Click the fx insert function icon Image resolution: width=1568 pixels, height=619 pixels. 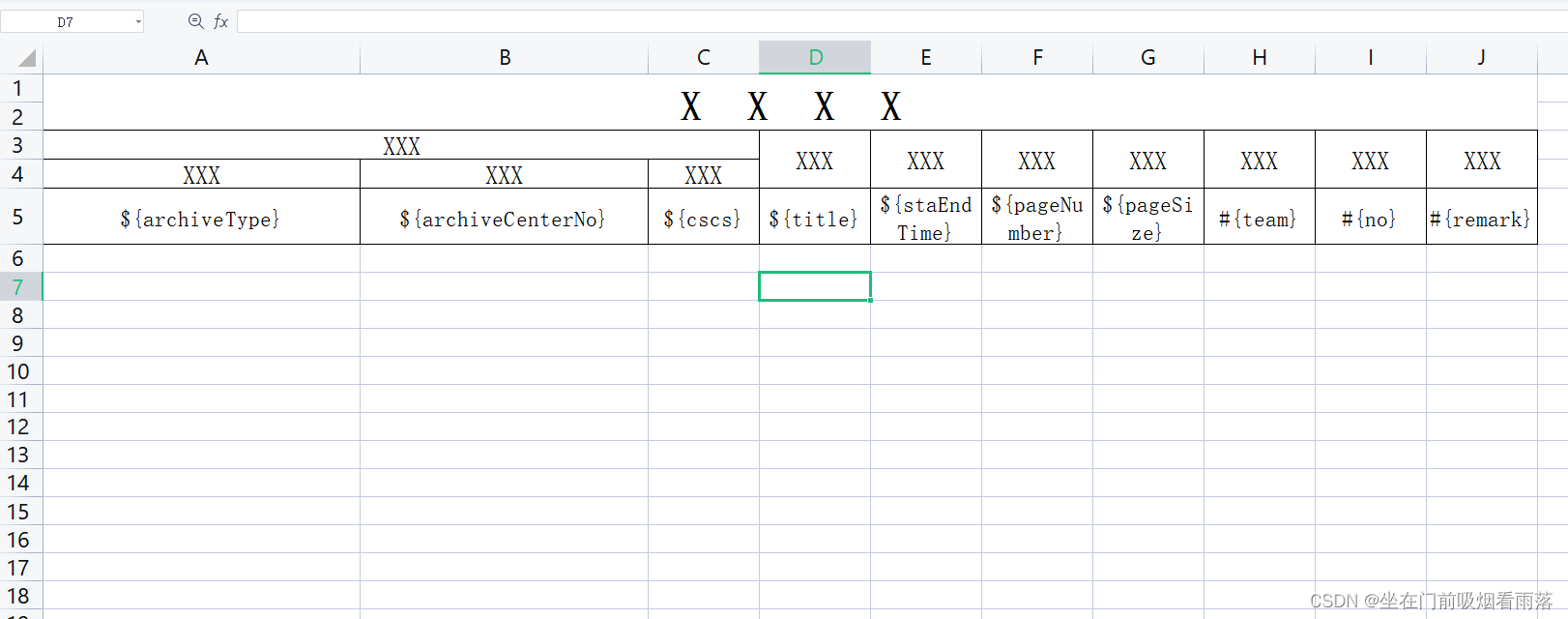221,21
